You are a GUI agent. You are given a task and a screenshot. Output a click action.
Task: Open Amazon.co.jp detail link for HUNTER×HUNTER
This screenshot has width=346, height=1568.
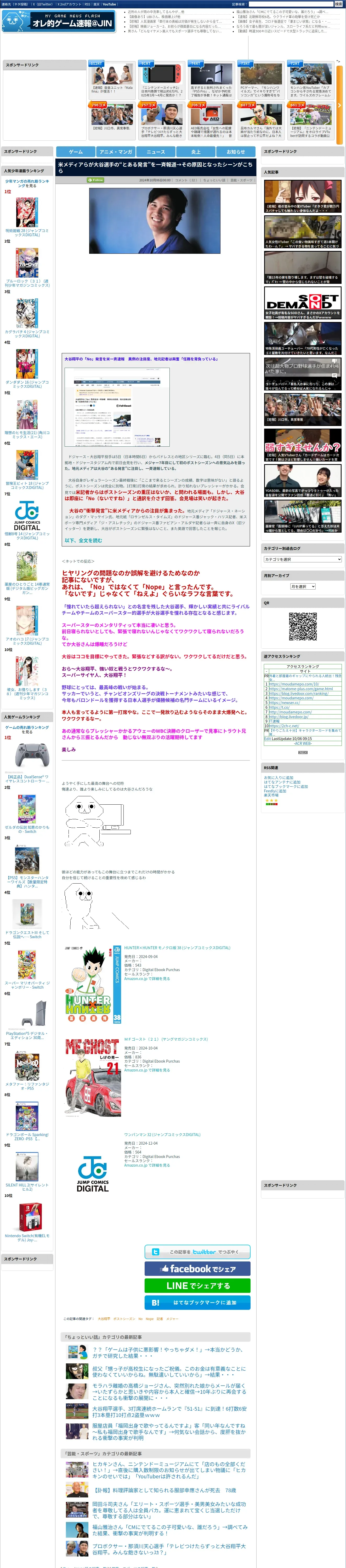pyautogui.click(x=147, y=979)
